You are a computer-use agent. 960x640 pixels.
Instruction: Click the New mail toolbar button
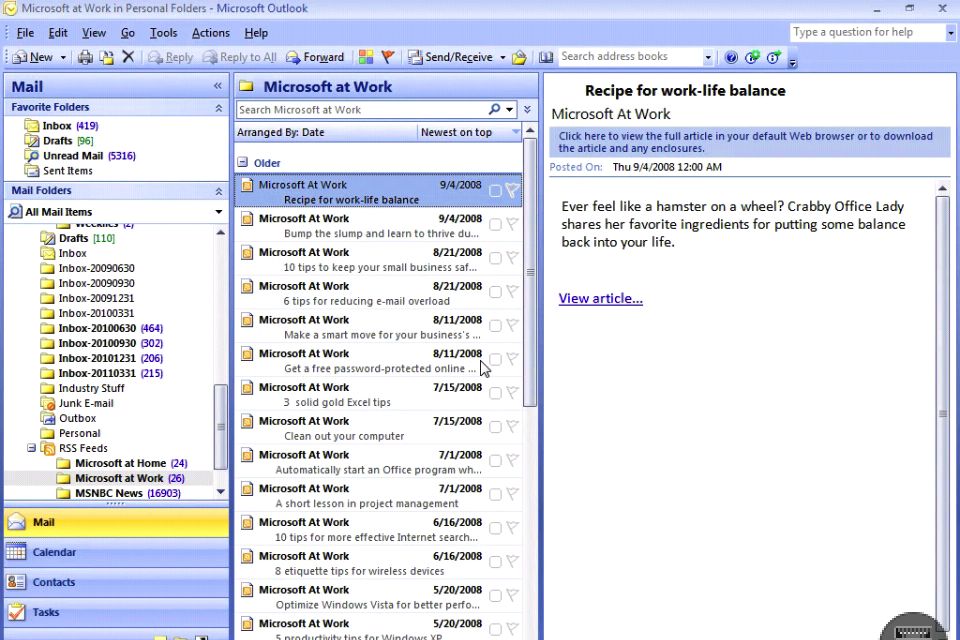33,57
